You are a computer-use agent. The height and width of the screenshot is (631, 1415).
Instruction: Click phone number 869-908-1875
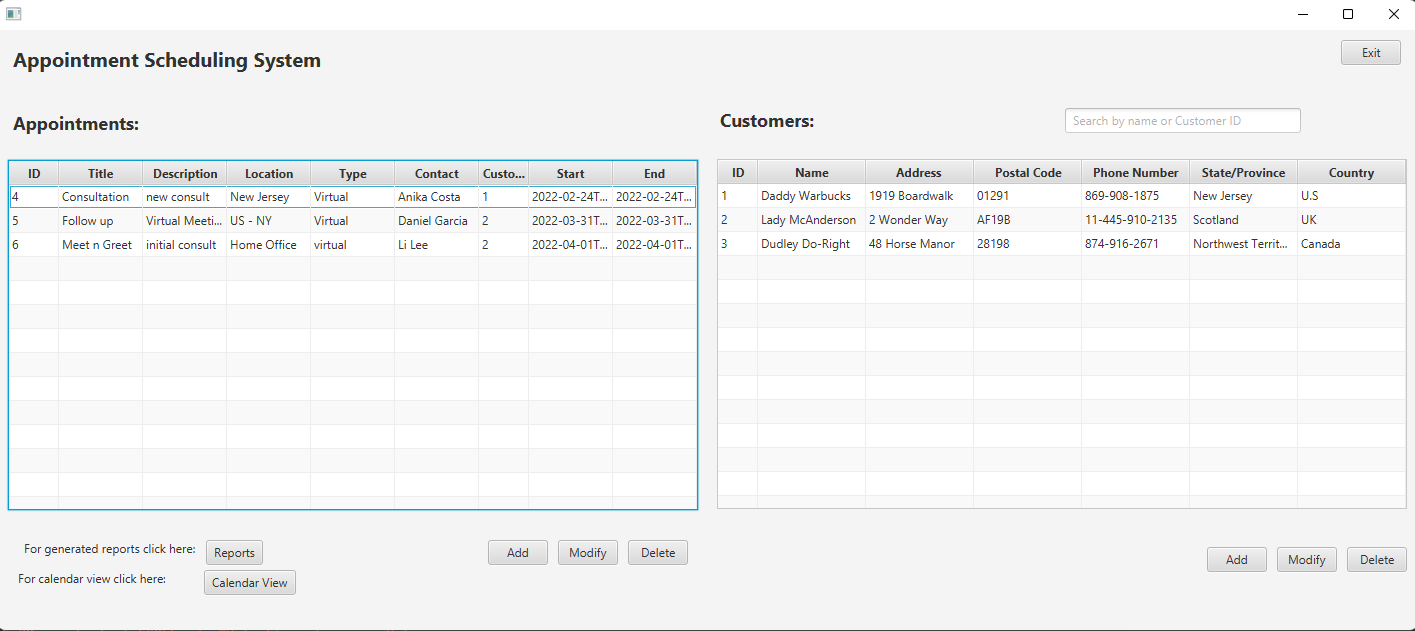[x=1136, y=196]
